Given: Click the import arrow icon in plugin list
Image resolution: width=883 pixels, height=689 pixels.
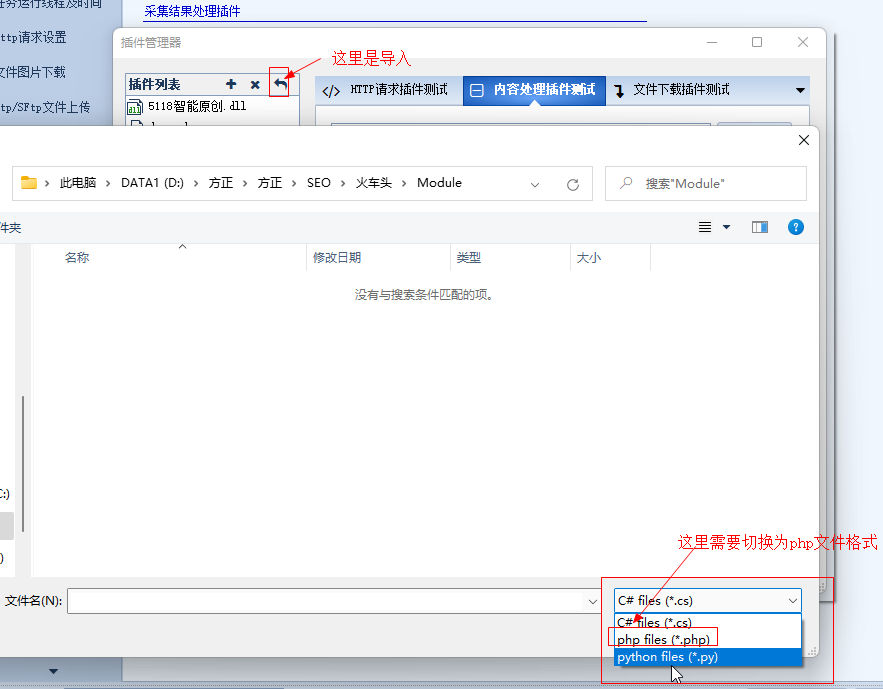Looking at the screenshot, I should coord(280,84).
